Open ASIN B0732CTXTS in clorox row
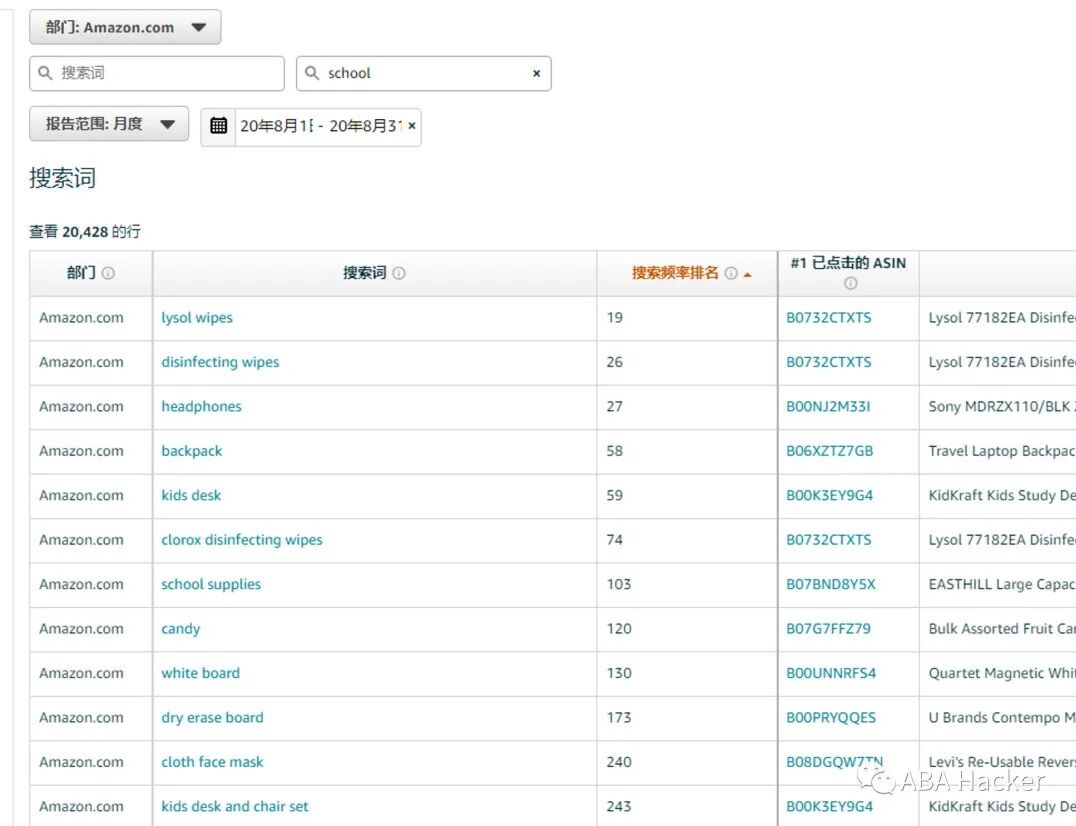The width and height of the screenshot is (1076, 826). pyautogui.click(x=828, y=540)
